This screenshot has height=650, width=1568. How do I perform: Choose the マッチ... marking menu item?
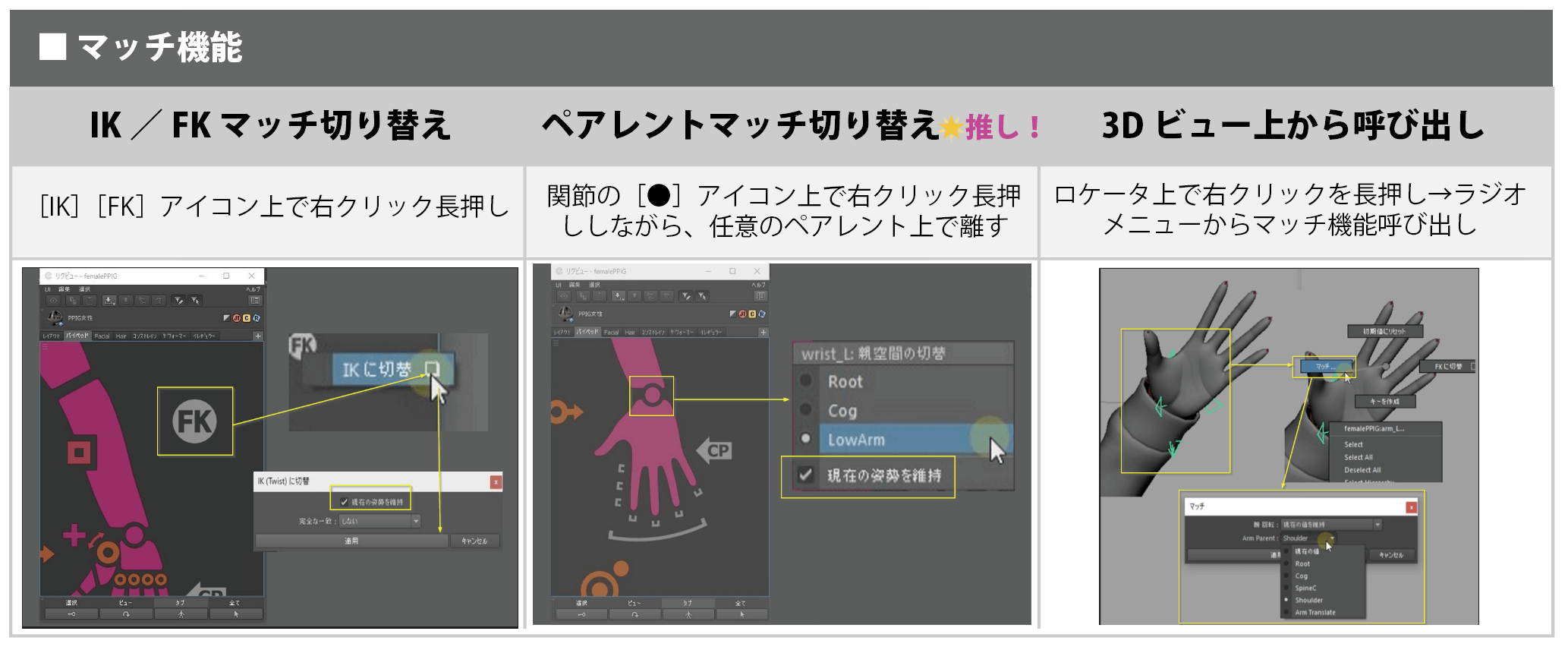(x=1324, y=367)
